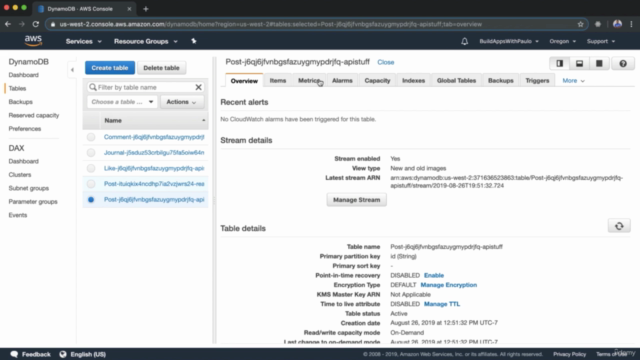Click the AWS logo home icon
Viewport: 640px width, 360px height.
pos(33,41)
